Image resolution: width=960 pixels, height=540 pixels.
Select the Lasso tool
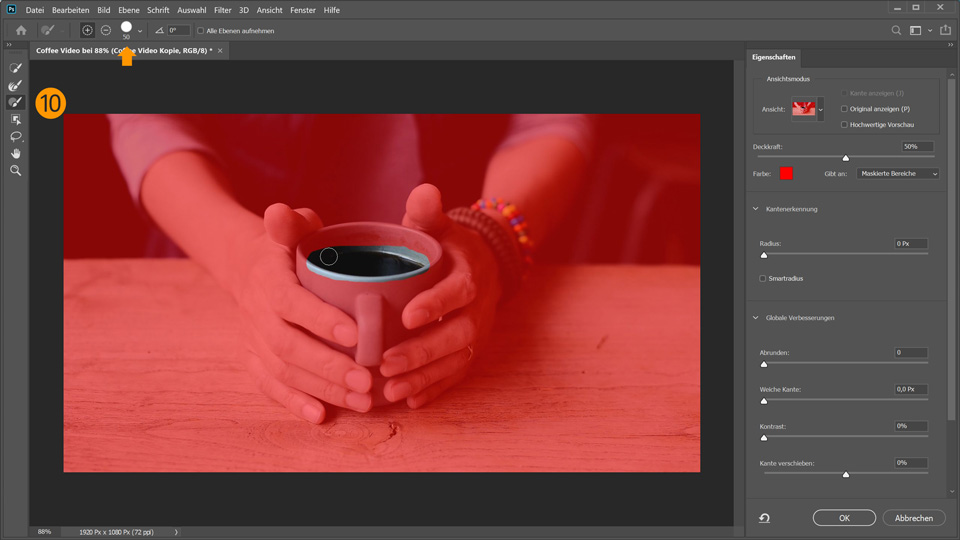[15, 137]
